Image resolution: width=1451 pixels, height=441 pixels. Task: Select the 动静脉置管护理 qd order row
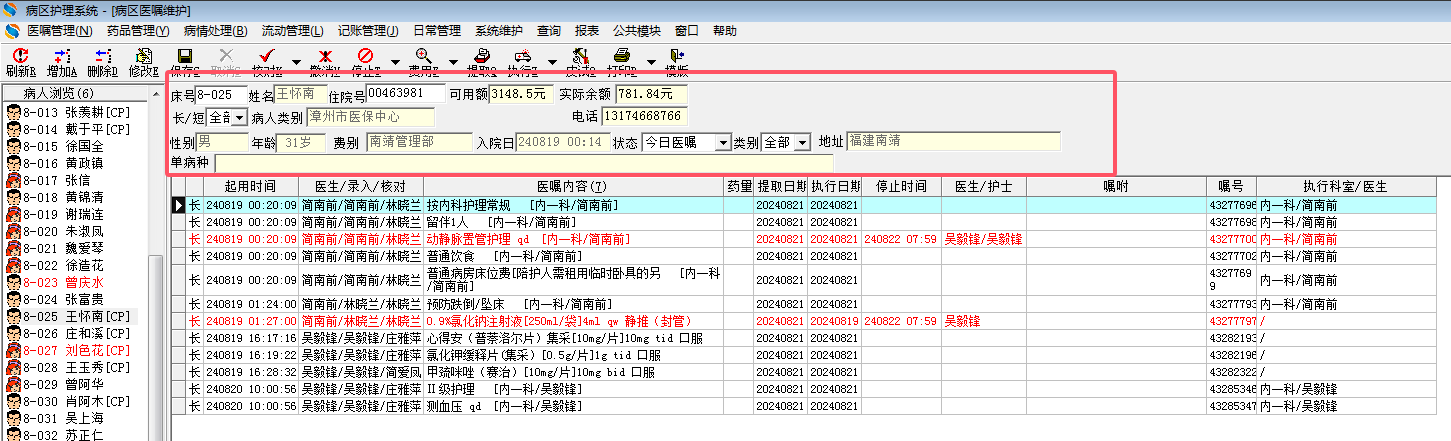click(805, 240)
